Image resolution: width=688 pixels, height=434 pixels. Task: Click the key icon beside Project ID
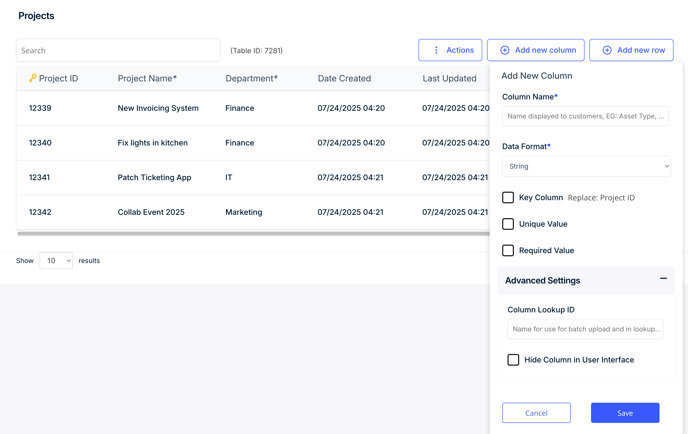[32, 78]
